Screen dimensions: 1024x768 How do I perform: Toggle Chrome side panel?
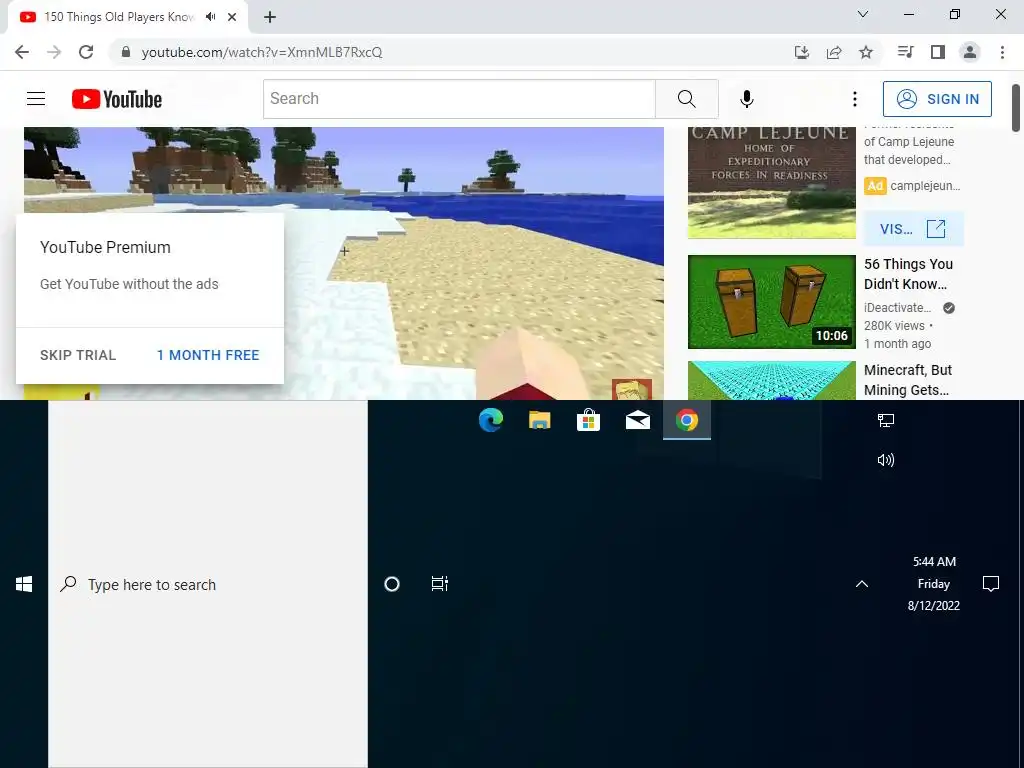tap(938, 52)
